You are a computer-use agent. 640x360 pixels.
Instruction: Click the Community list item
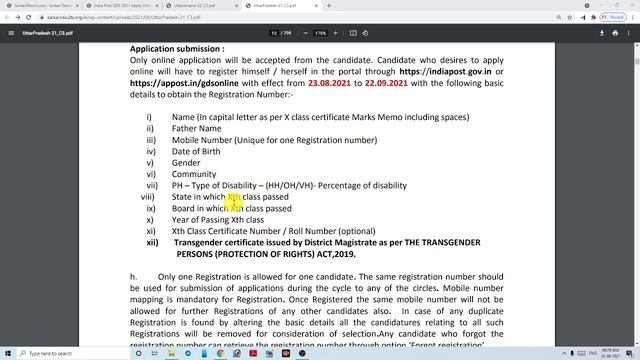coord(194,174)
